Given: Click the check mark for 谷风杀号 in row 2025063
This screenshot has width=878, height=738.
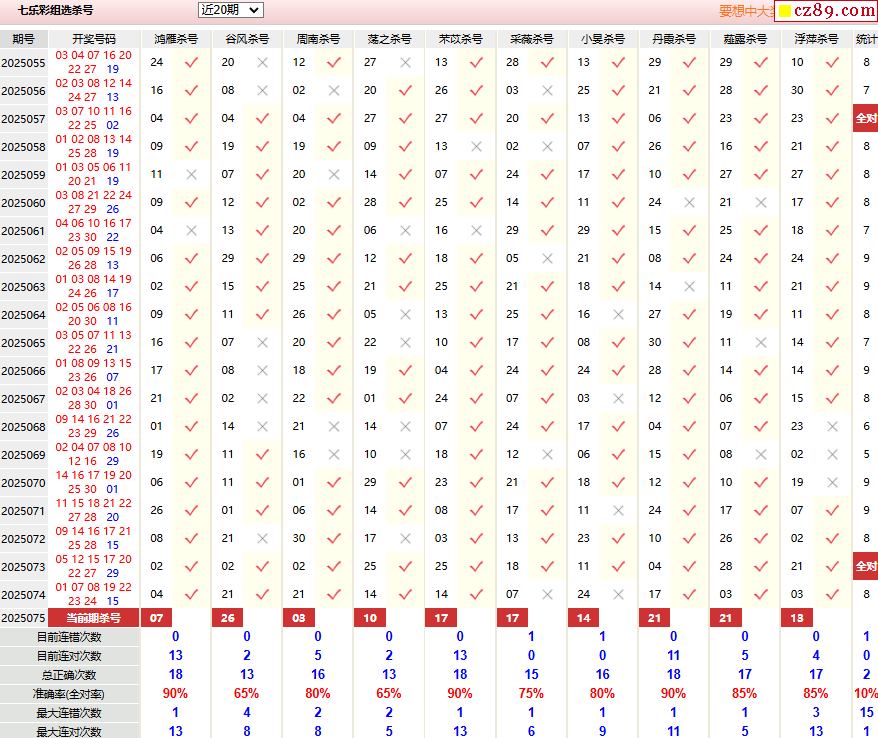Looking at the screenshot, I should pos(263,286).
